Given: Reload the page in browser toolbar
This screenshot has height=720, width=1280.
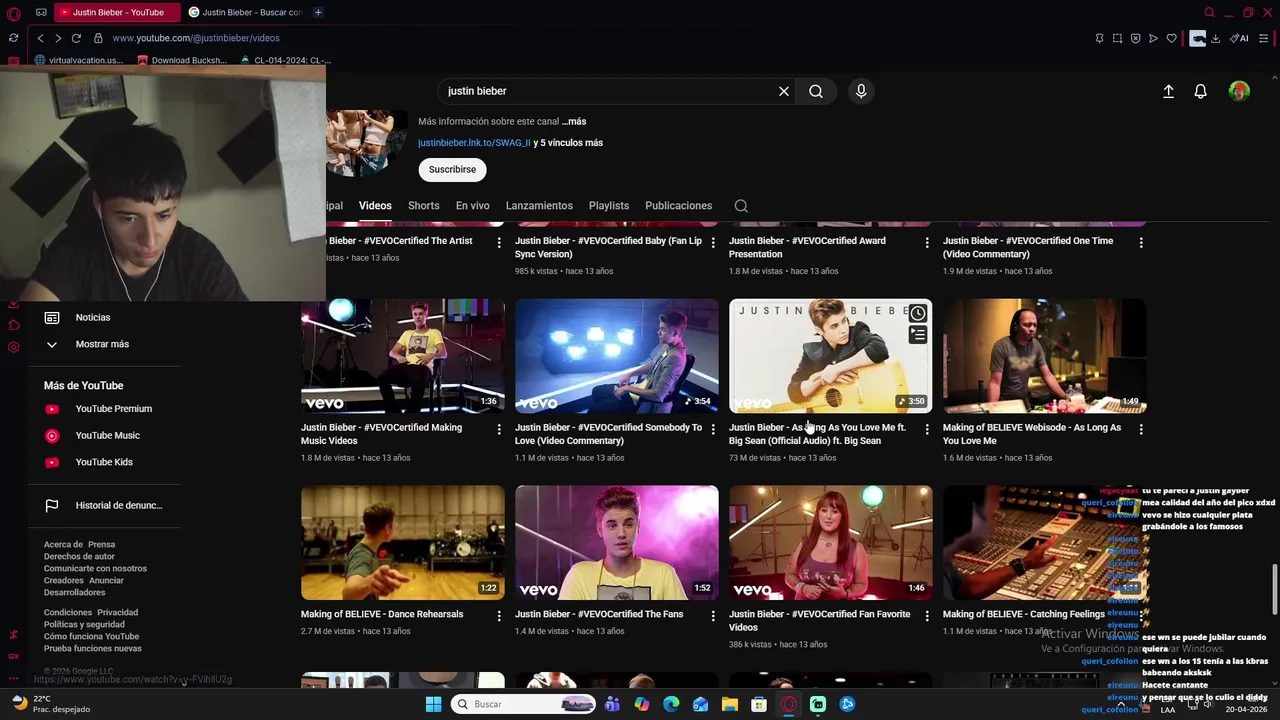Looking at the screenshot, I should click(x=76, y=38).
